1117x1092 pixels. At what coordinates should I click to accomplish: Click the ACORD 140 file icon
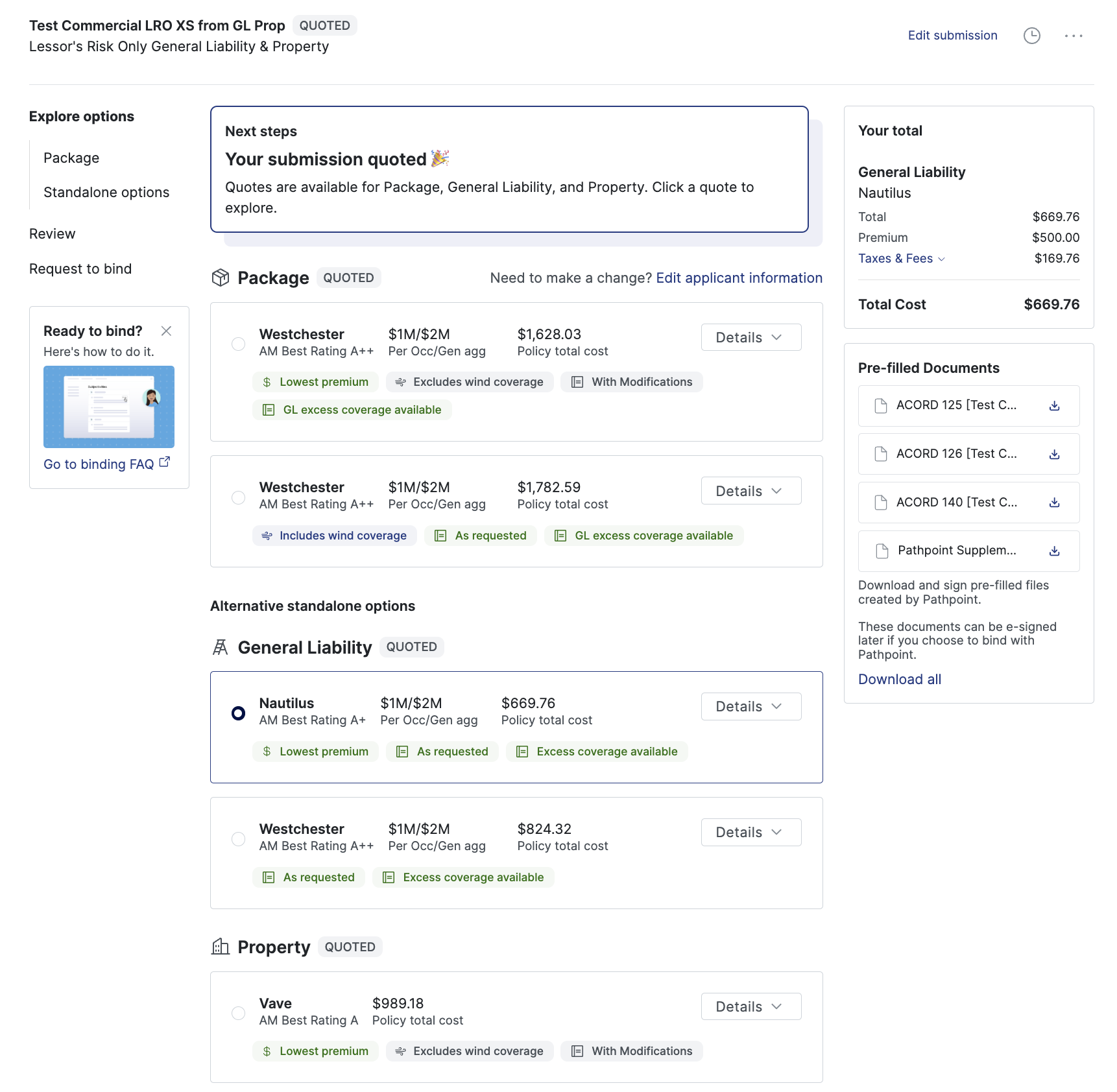coord(881,503)
